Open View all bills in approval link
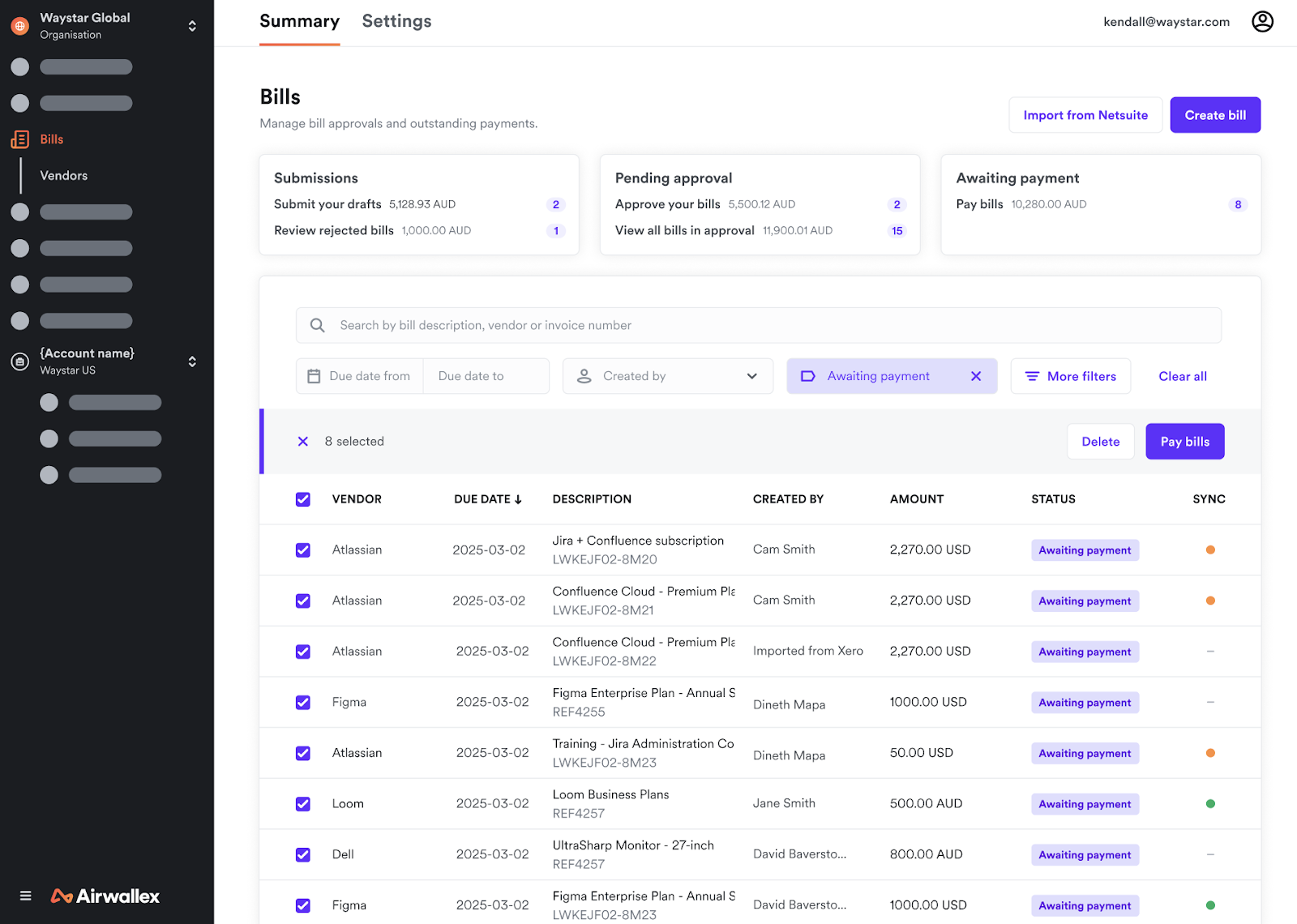1297x924 pixels. [x=685, y=230]
